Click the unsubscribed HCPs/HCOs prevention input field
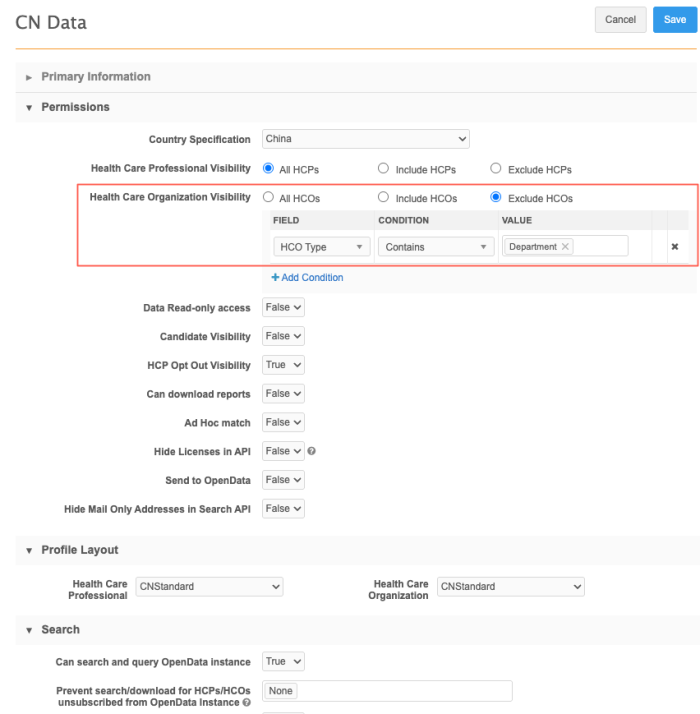Image resolution: width=700 pixels, height=714 pixels. (x=400, y=691)
